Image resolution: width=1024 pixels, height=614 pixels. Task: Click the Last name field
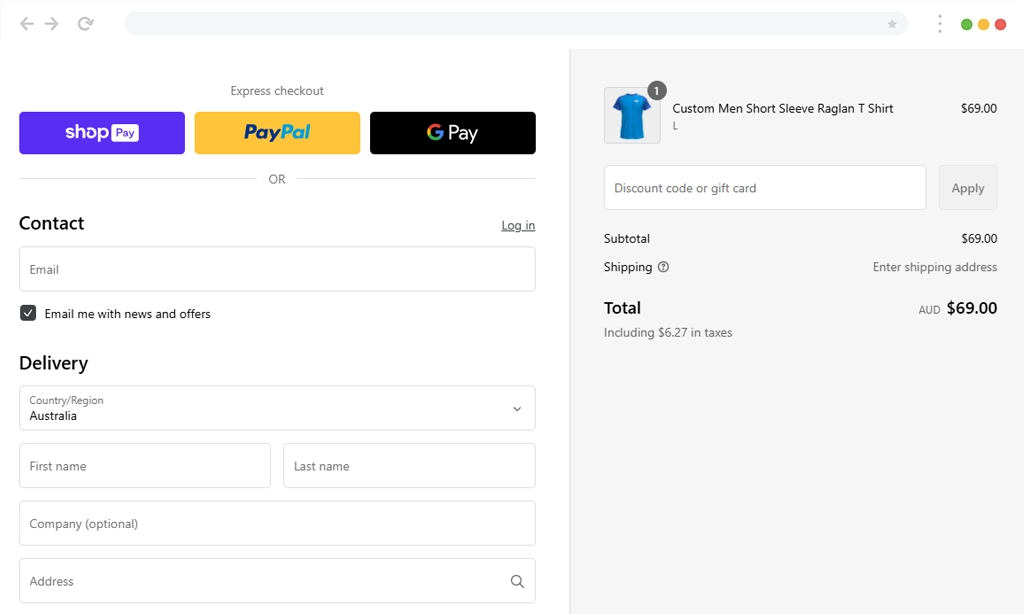click(x=409, y=465)
